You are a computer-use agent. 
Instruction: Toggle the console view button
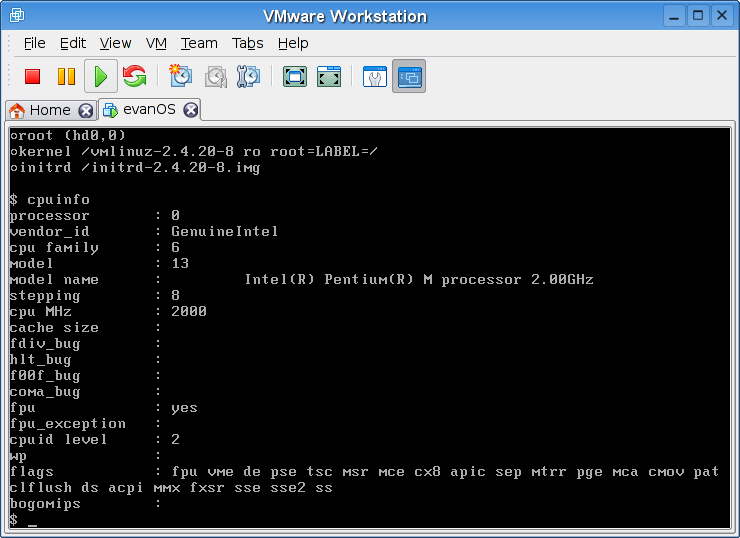tap(408, 76)
